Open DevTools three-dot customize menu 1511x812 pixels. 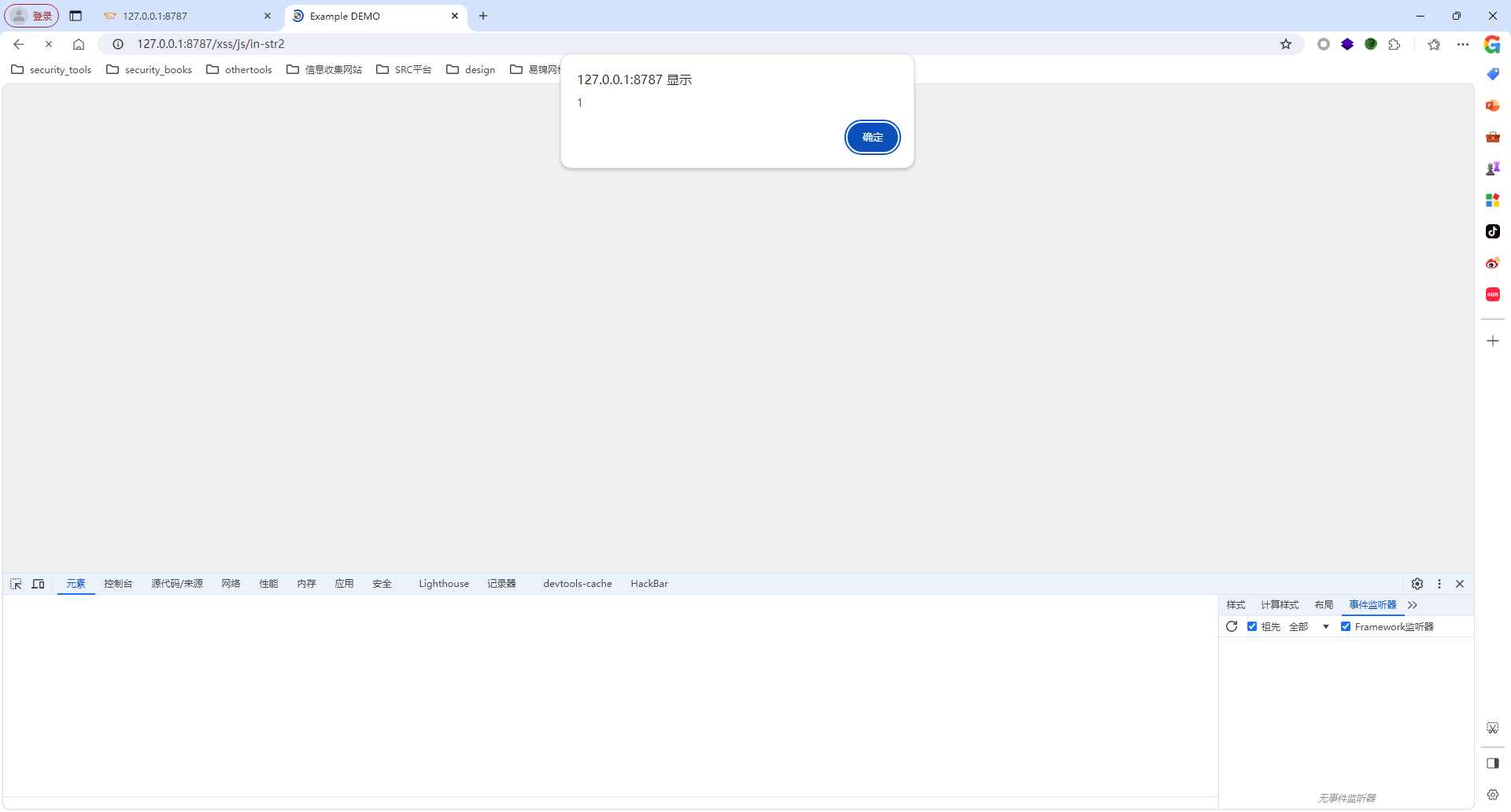point(1439,584)
